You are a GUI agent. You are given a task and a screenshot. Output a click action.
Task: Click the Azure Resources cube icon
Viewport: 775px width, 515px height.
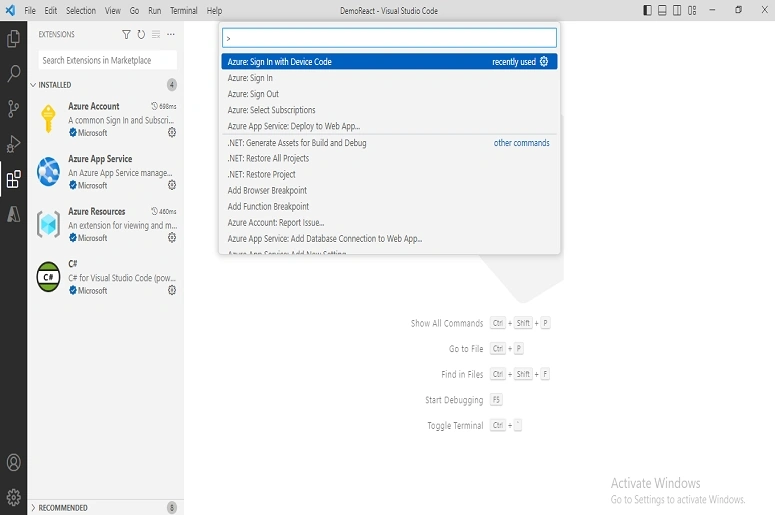click(x=48, y=224)
